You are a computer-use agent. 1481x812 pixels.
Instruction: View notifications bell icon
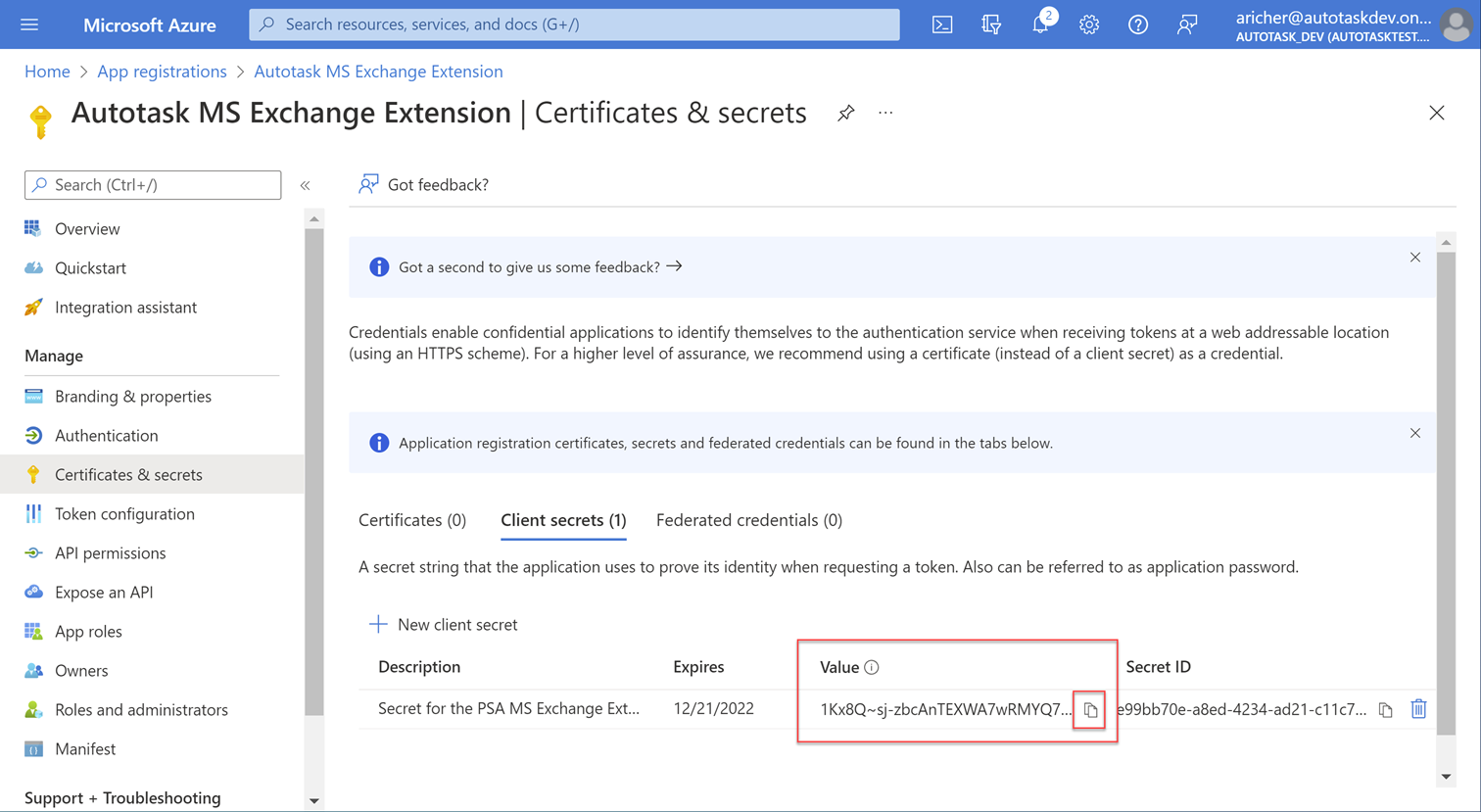[1040, 24]
